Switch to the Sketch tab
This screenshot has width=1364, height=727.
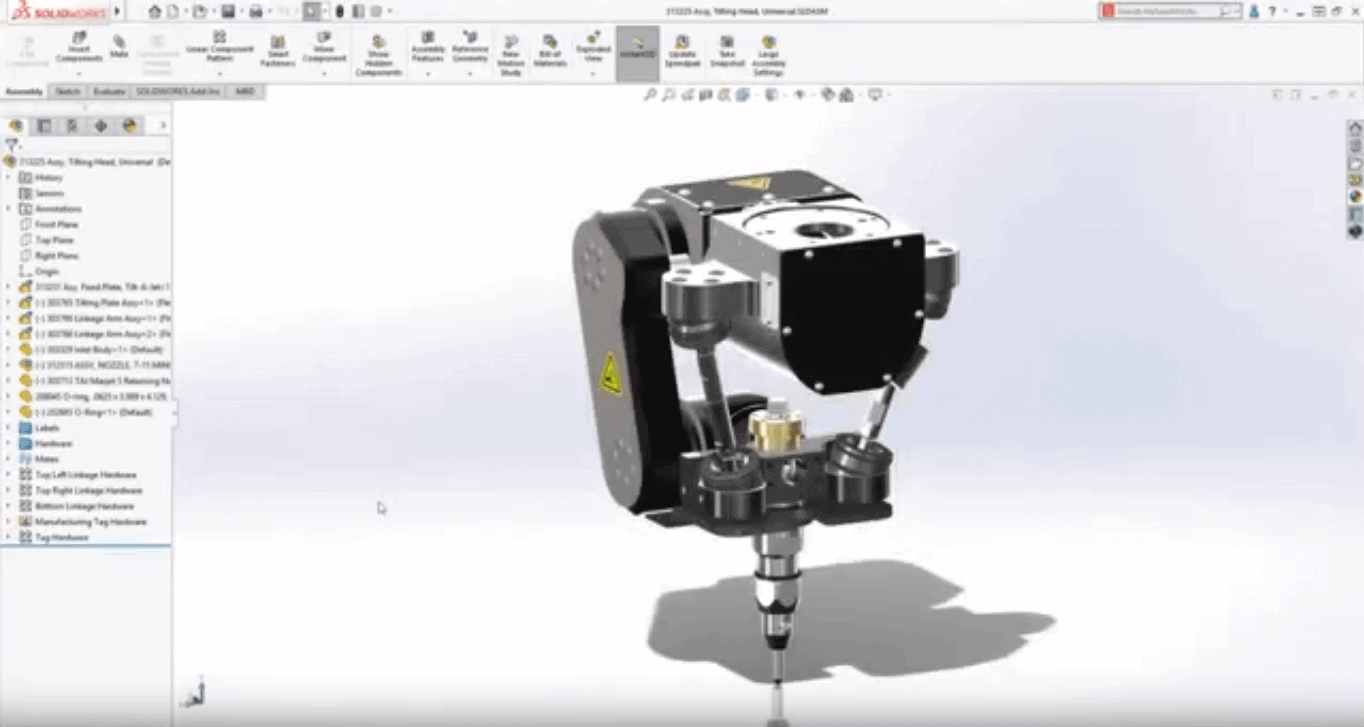(x=67, y=91)
